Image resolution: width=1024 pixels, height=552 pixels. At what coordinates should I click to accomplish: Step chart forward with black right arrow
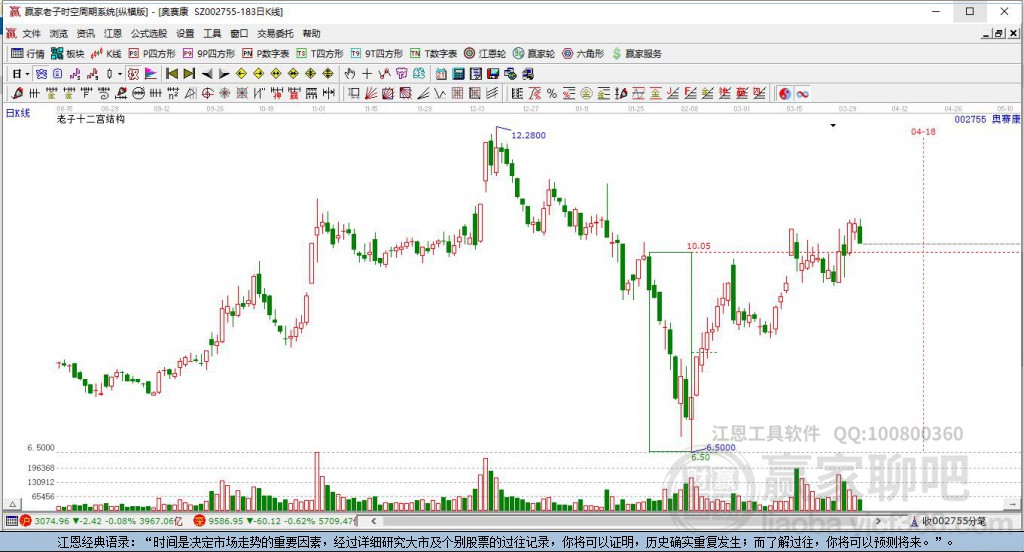(x=224, y=74)
